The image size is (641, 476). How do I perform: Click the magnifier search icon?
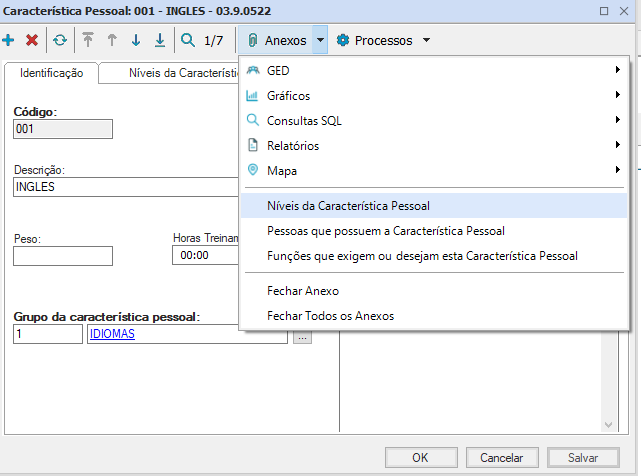pos(187,41)
